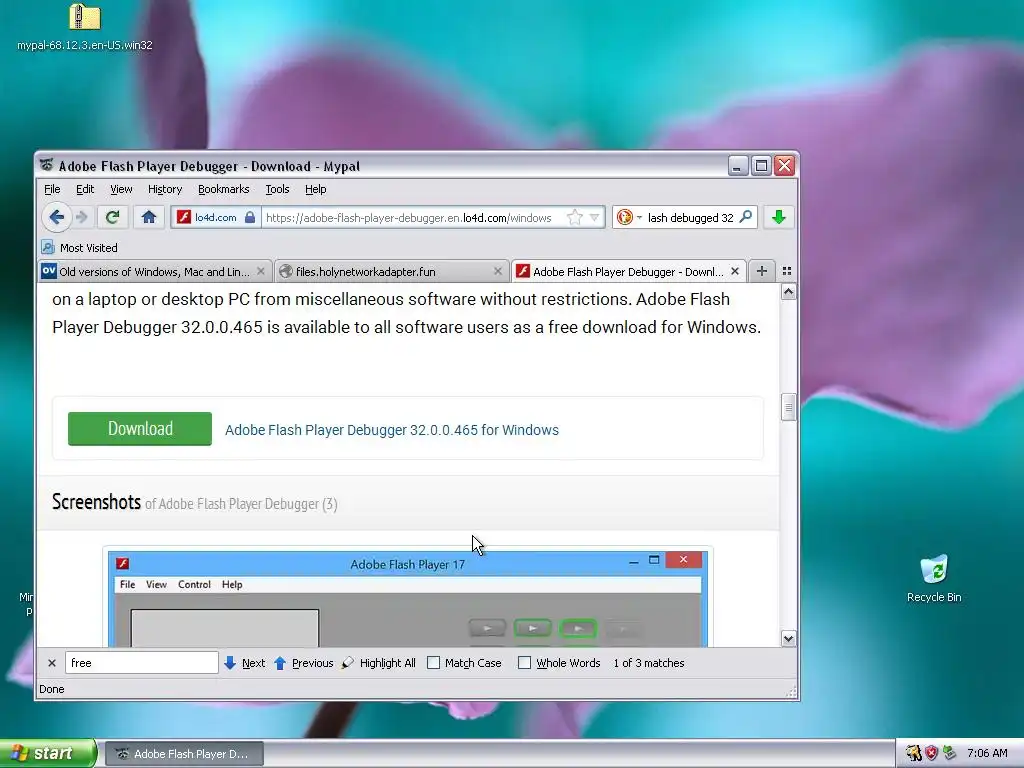
Task: Select the mypal-68.12.3 zip file on desktop
Action: point(85,27)
